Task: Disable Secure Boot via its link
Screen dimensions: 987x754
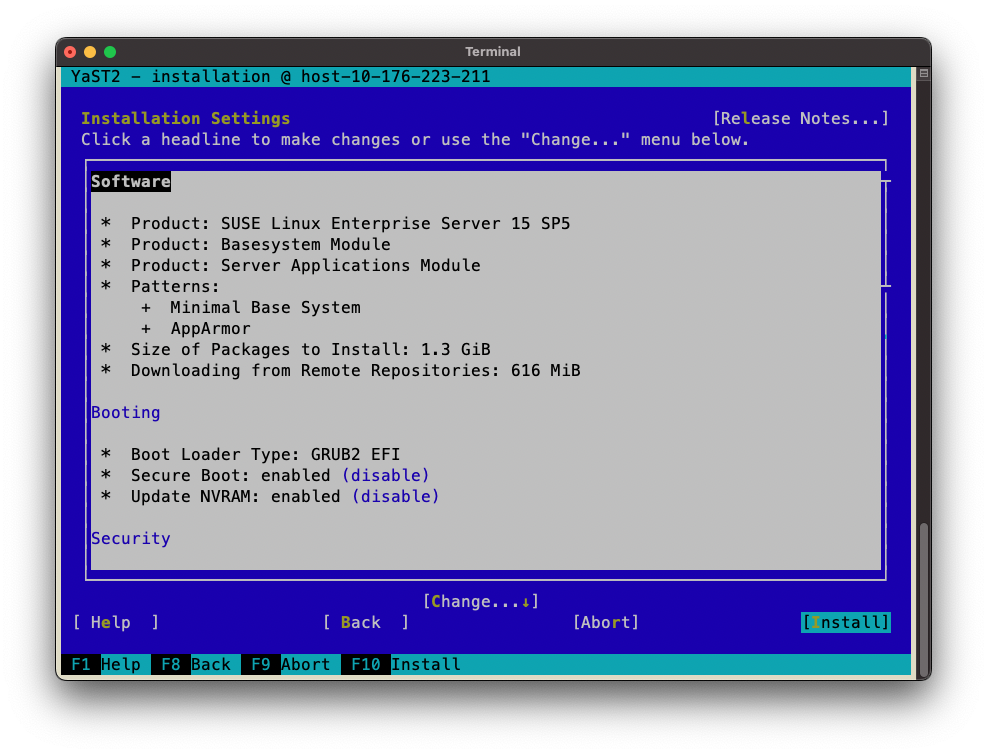Action: click(385, 475)
